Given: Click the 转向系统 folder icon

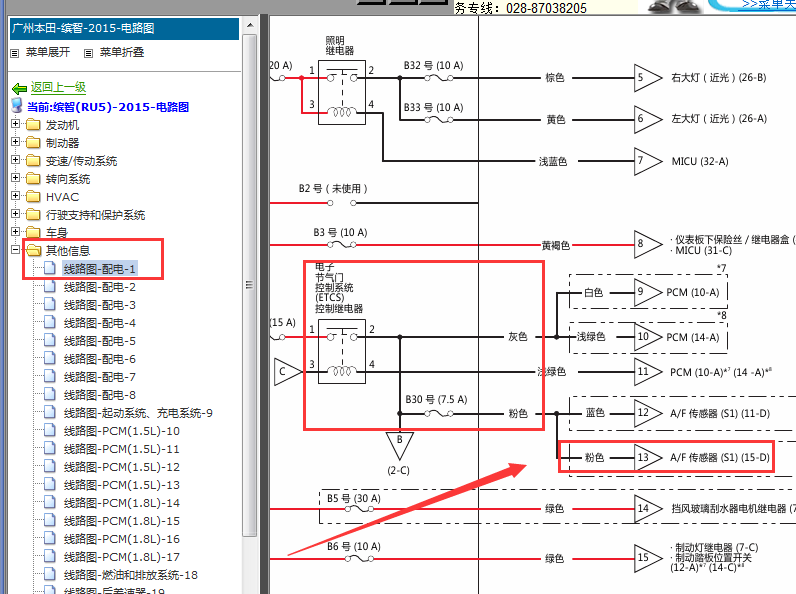Looking at the screenshot, I should click(33, 179).
